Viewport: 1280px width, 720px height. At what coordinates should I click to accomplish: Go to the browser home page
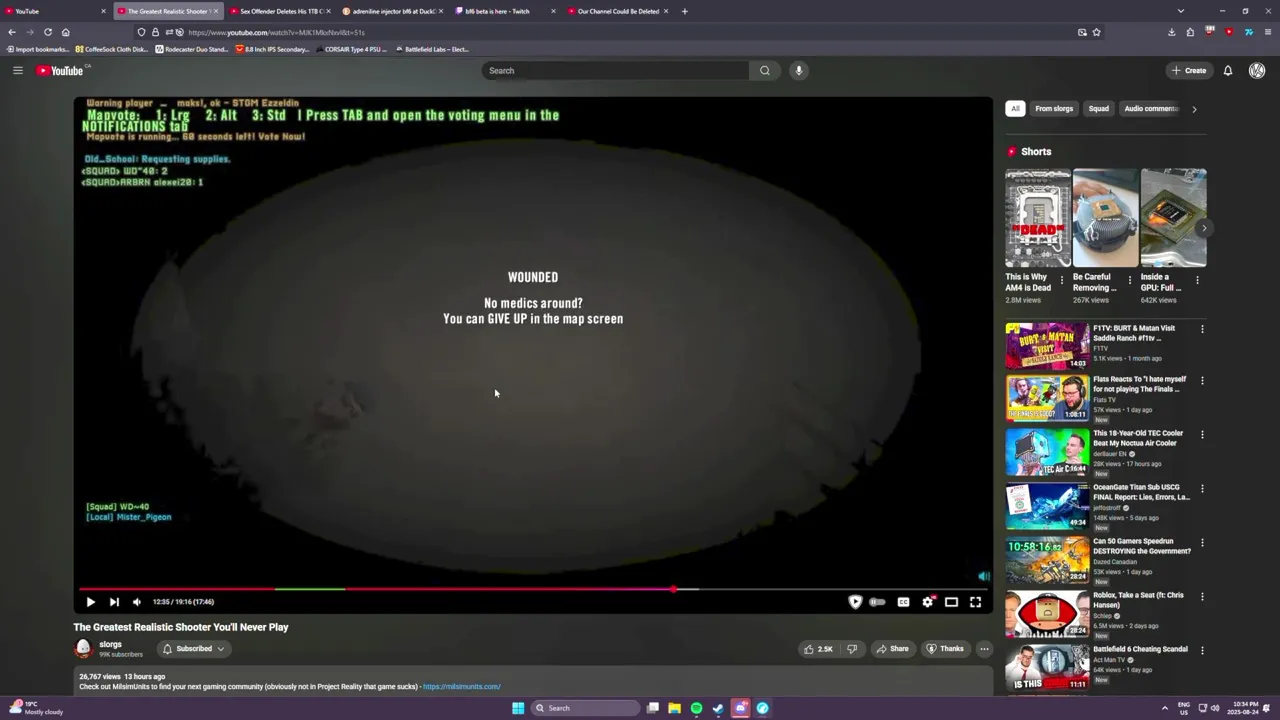(65, 32)
